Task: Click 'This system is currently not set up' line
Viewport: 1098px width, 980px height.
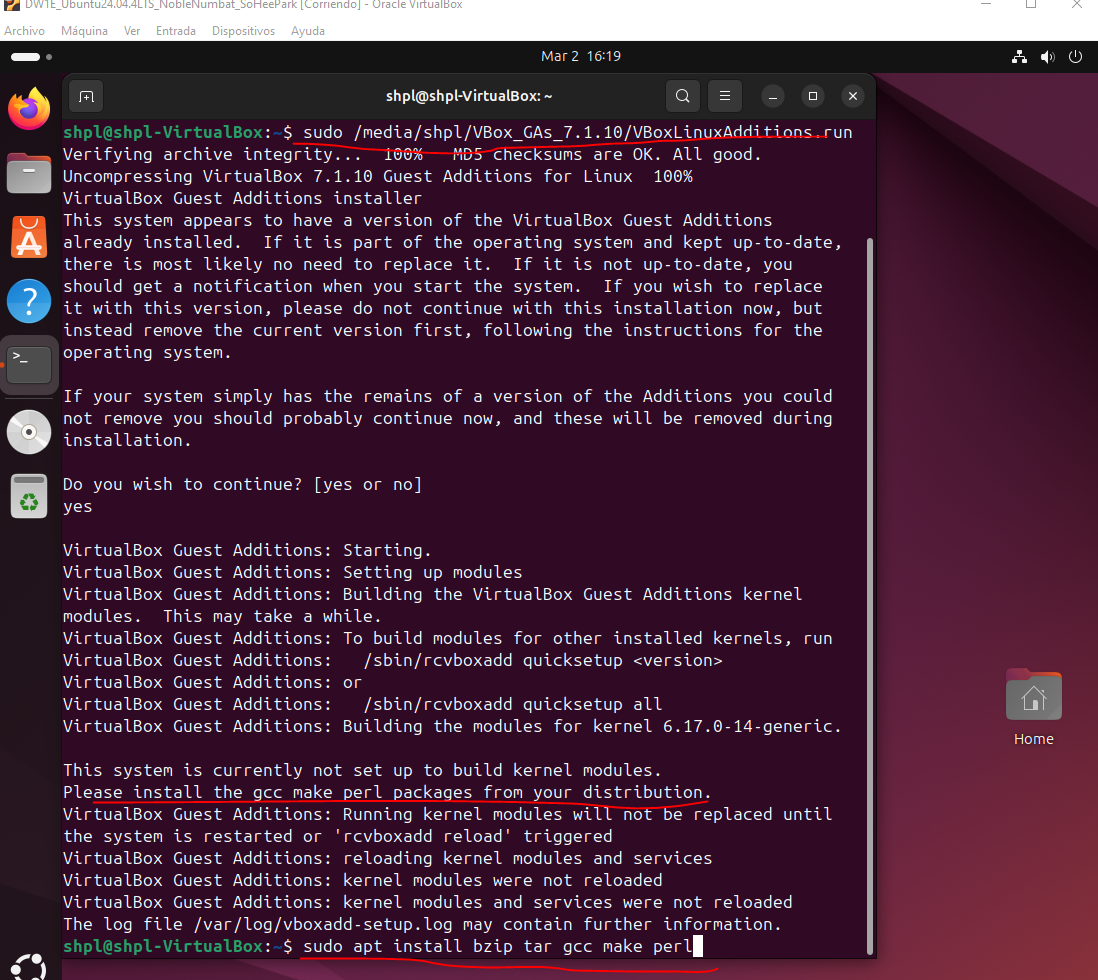Action: point(362,771)
